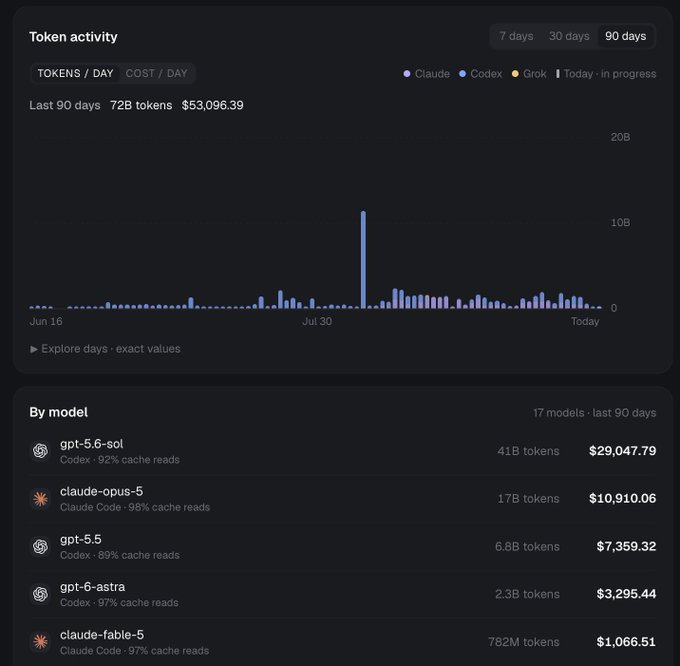680x666 pixels.
Task: Click the 41B tokens value
Action: [x=528, y=451]
